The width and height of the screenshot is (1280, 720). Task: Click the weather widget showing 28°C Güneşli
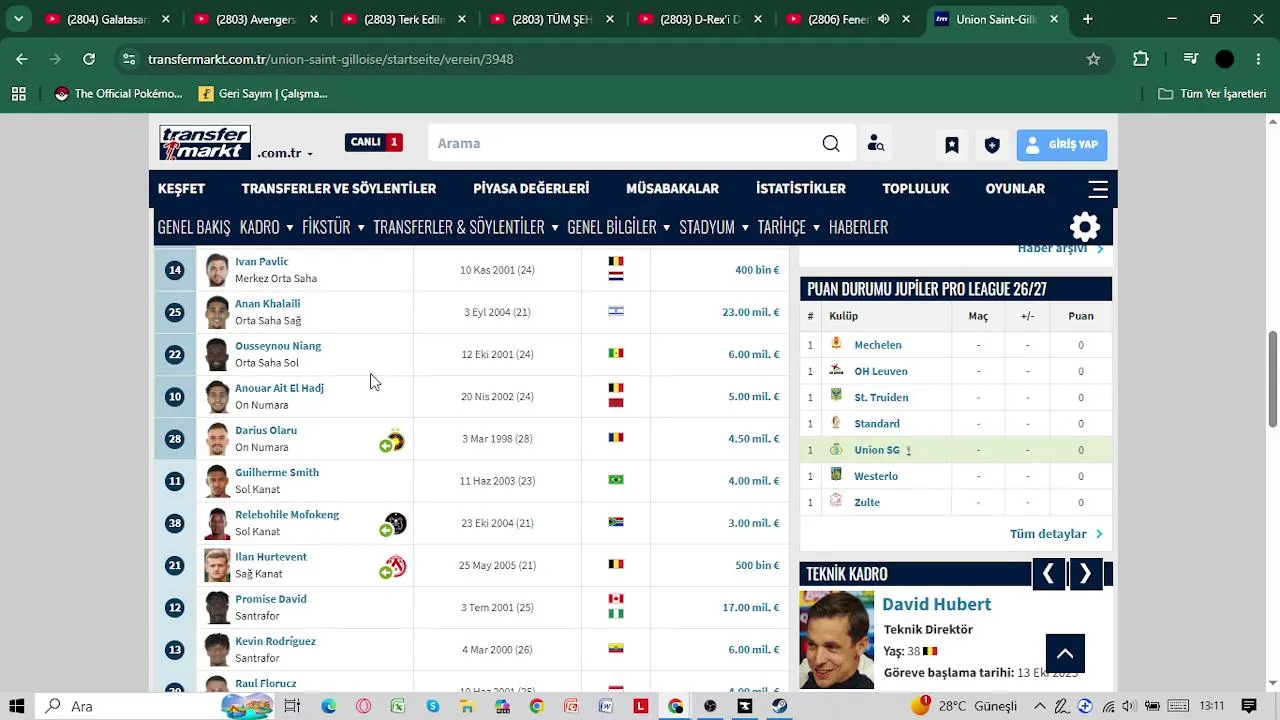click(964, 706)
